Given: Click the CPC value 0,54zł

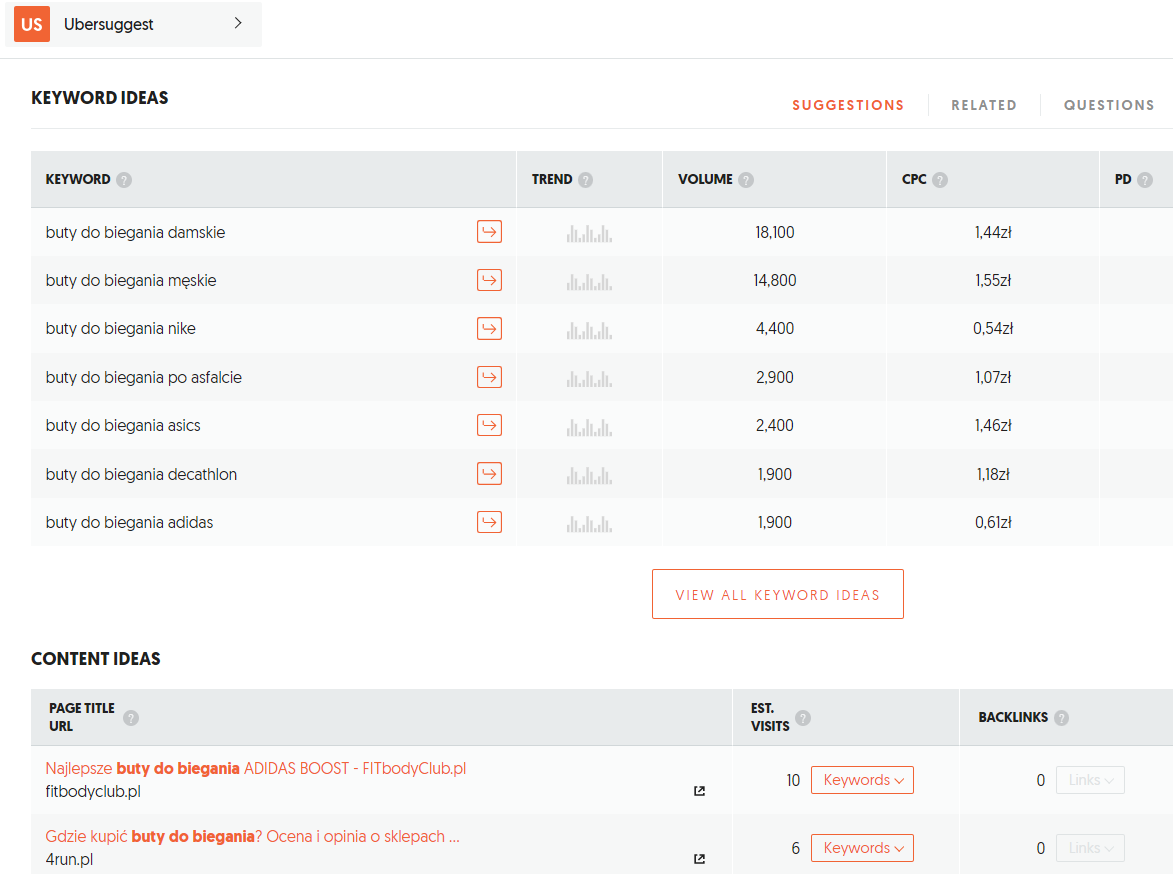Looking at the screenshot, I should (x=993, y=328).
